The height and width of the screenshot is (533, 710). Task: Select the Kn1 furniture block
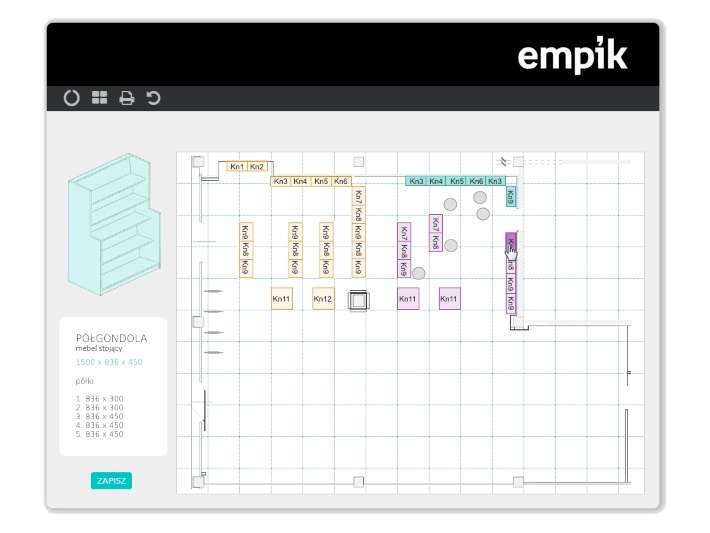[237, 167]
